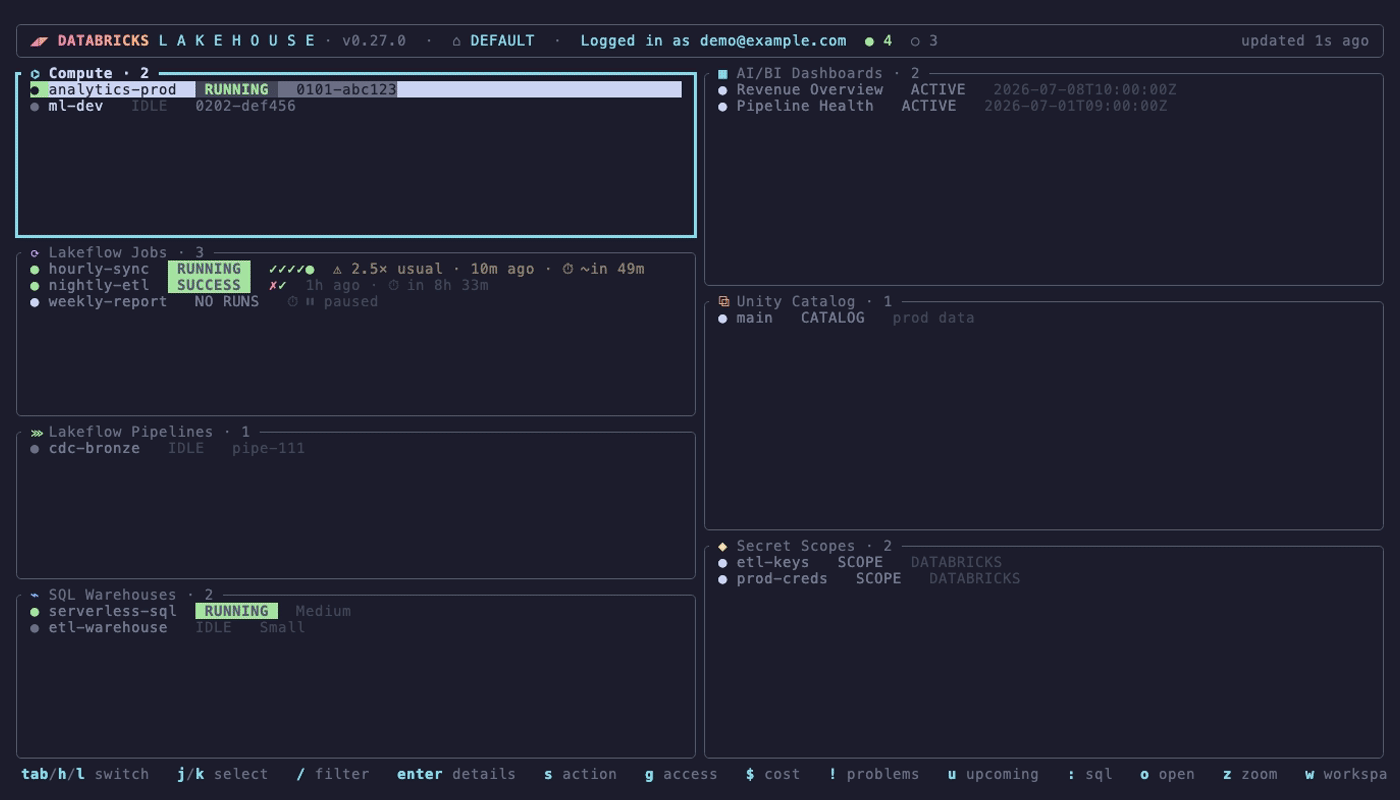The width and height of the screenshot is (1400, 800).
Task: Click warning triangle in hourly-sync row
Action: click(x=337, y=269)
